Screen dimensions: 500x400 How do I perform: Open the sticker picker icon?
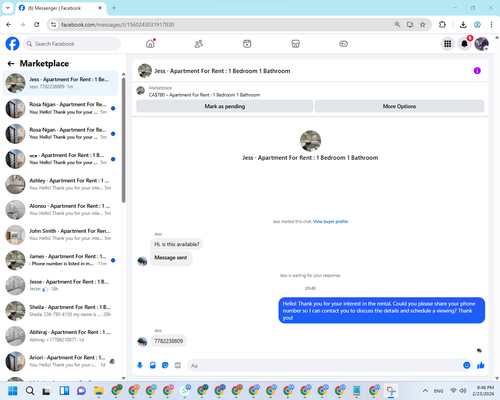[x=165, y=365]
